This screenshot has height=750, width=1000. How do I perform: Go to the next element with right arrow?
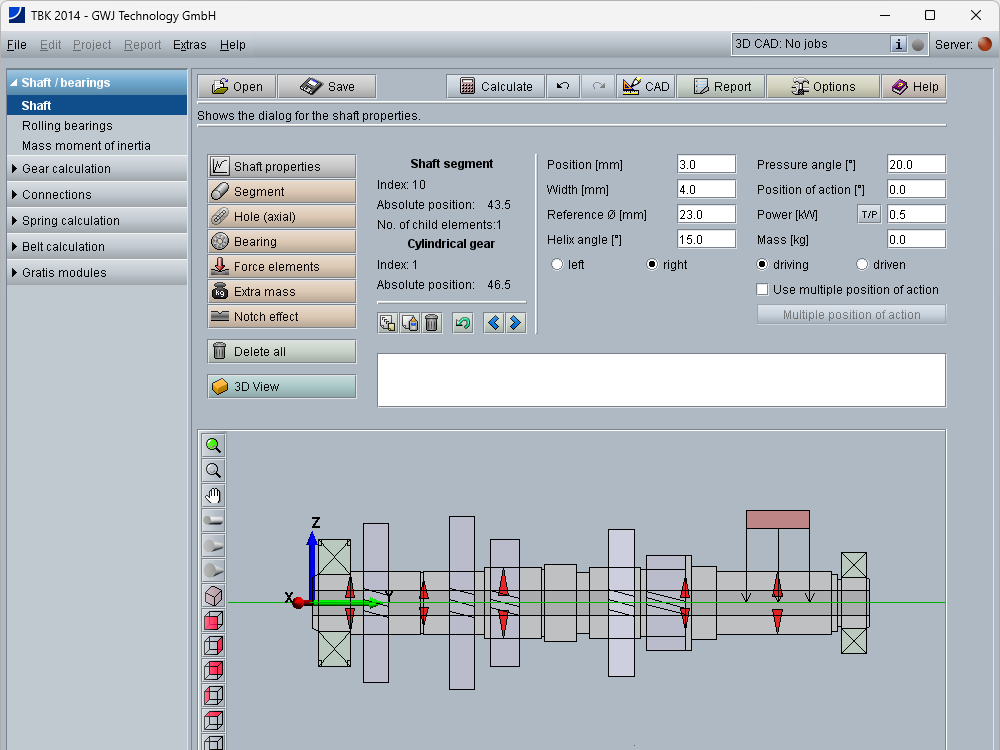[515, 323]
